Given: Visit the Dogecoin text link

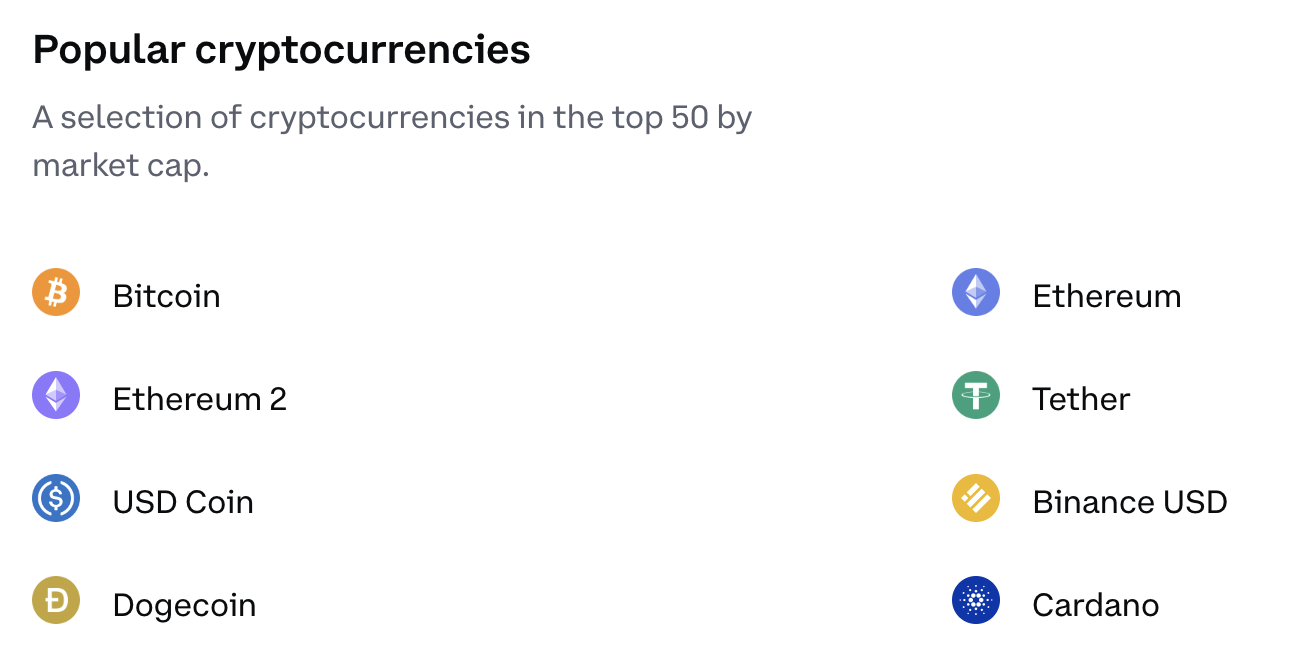Looking at the screenshot, I should coord(184,605).
